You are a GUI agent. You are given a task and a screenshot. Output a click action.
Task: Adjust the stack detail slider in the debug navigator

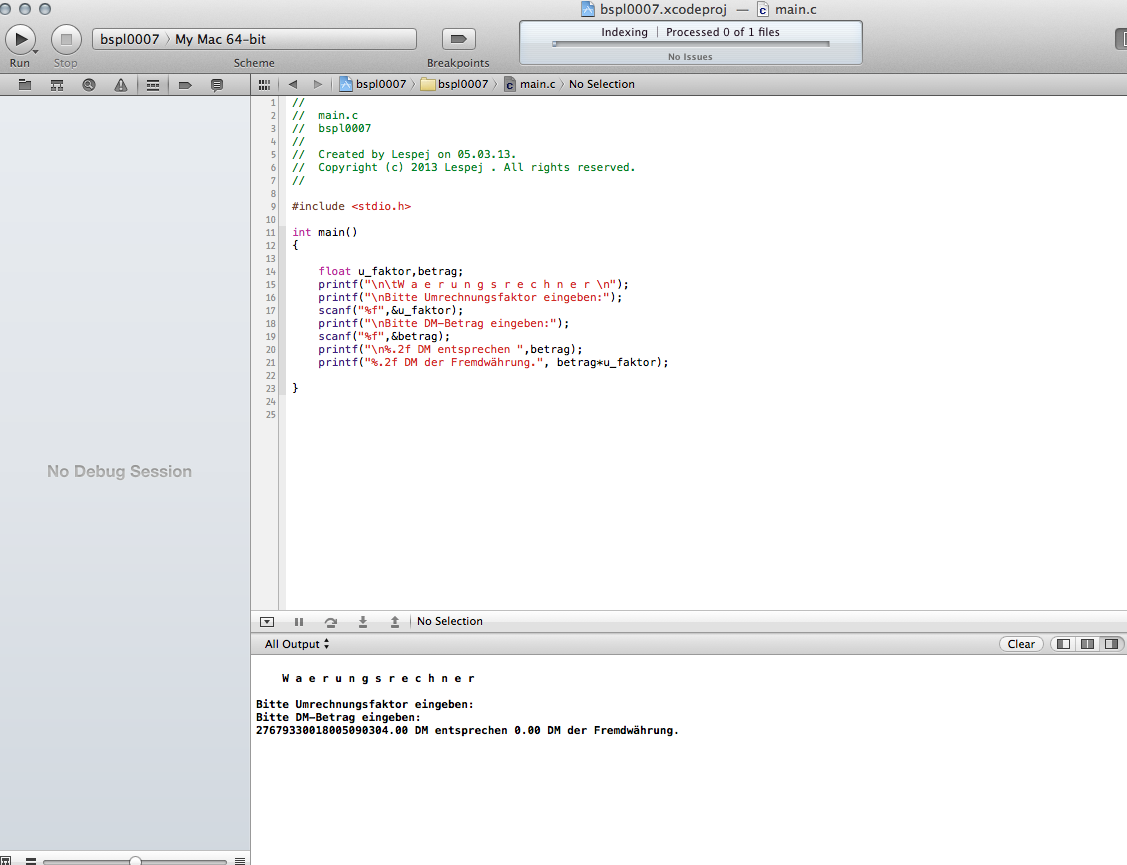pos(135,861)
